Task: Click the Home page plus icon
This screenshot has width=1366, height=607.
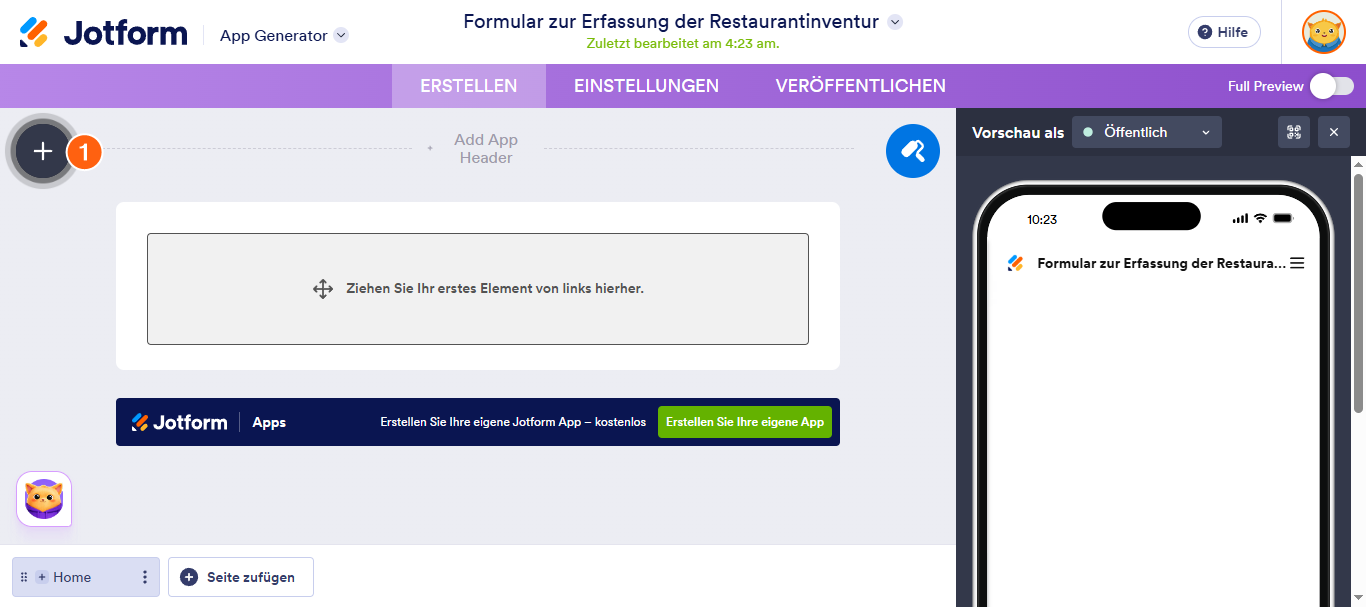Action: coord(42,577)
